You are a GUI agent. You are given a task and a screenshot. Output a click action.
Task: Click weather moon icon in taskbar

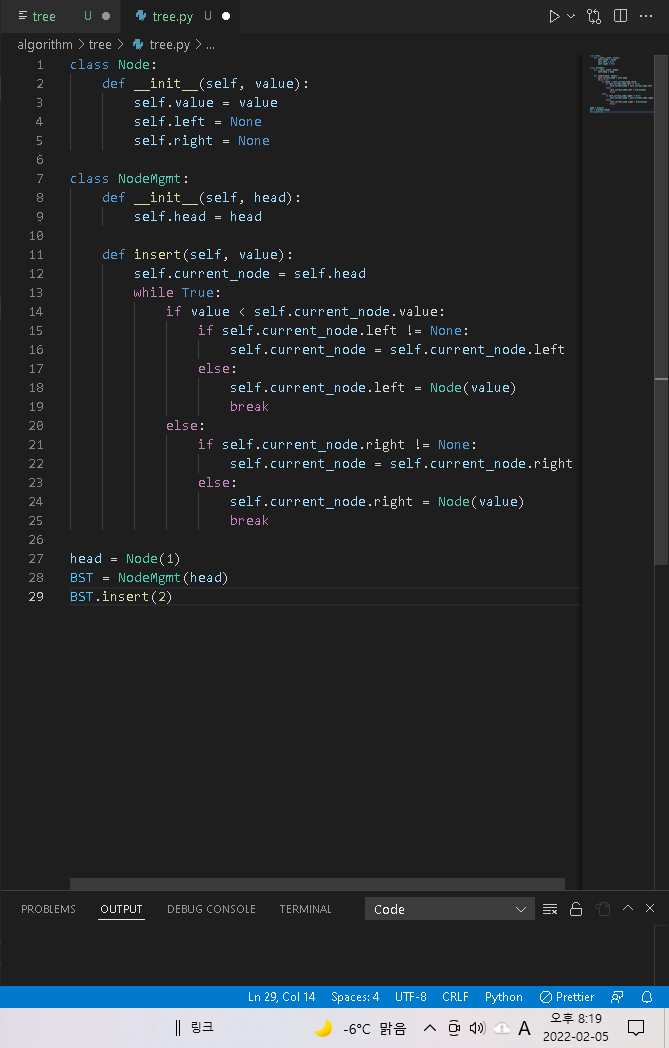click(x=323, y=1028)
